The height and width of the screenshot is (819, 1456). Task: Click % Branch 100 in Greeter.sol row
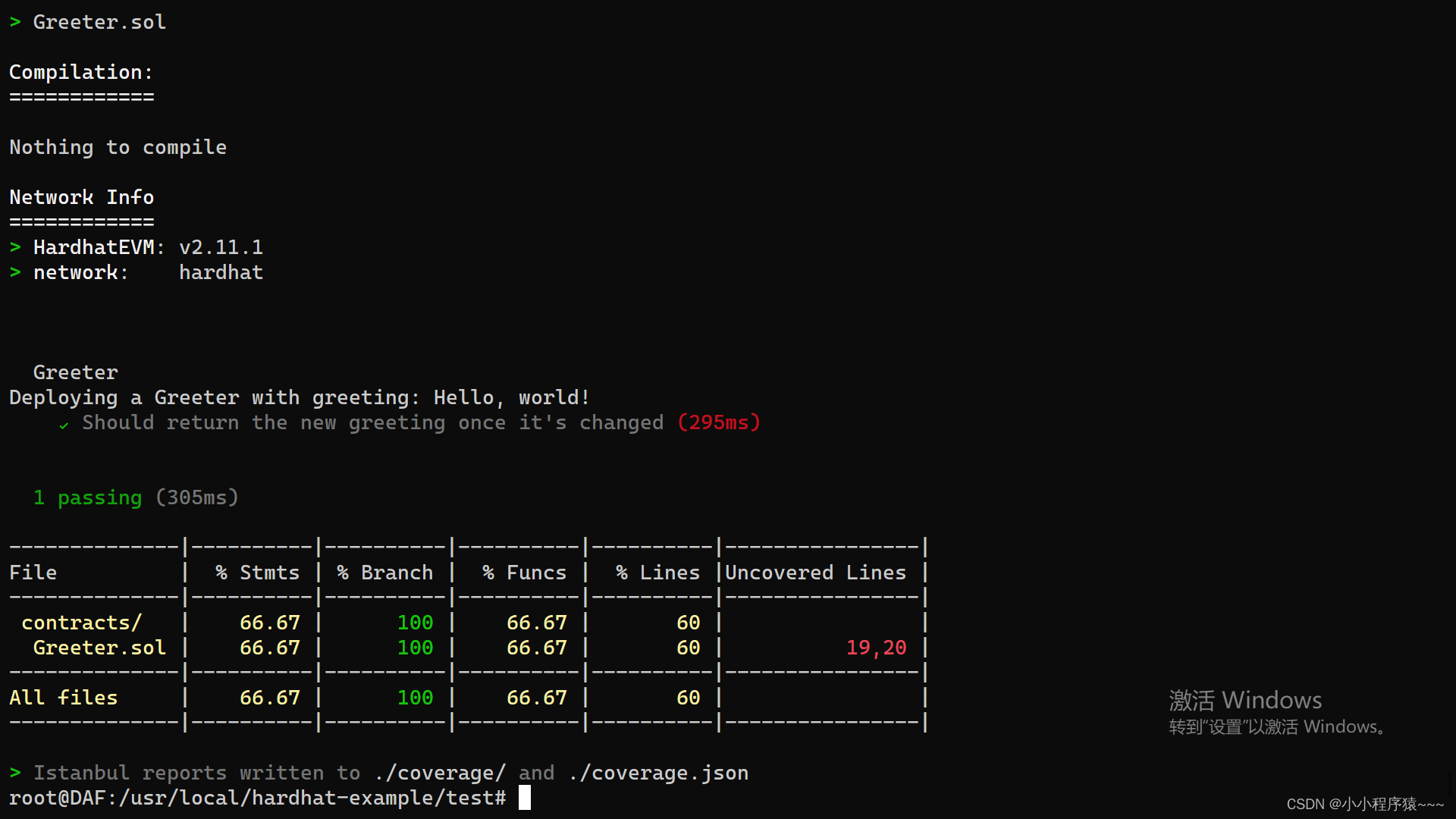point(415,648)
